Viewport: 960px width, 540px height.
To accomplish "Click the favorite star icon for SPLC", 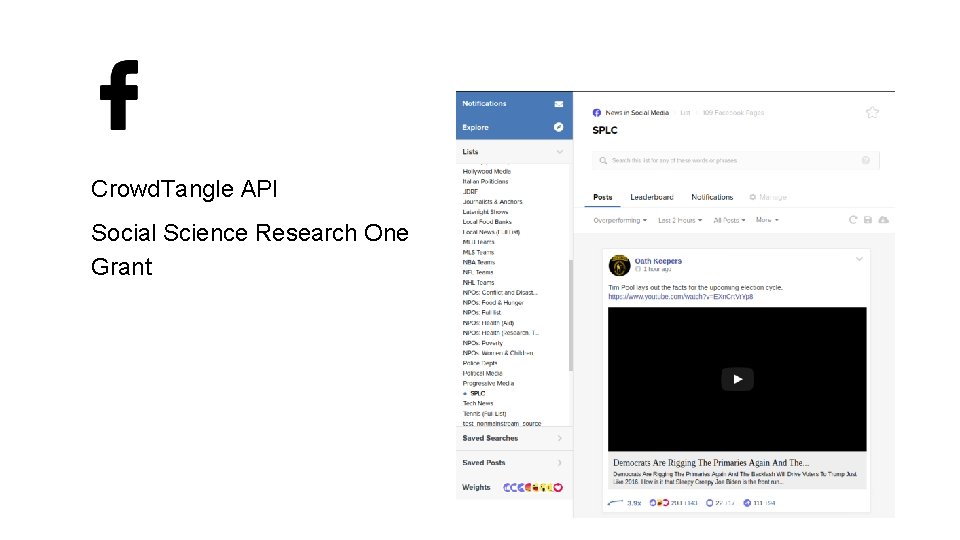I will pyautogui.click(x=872, y=113).
